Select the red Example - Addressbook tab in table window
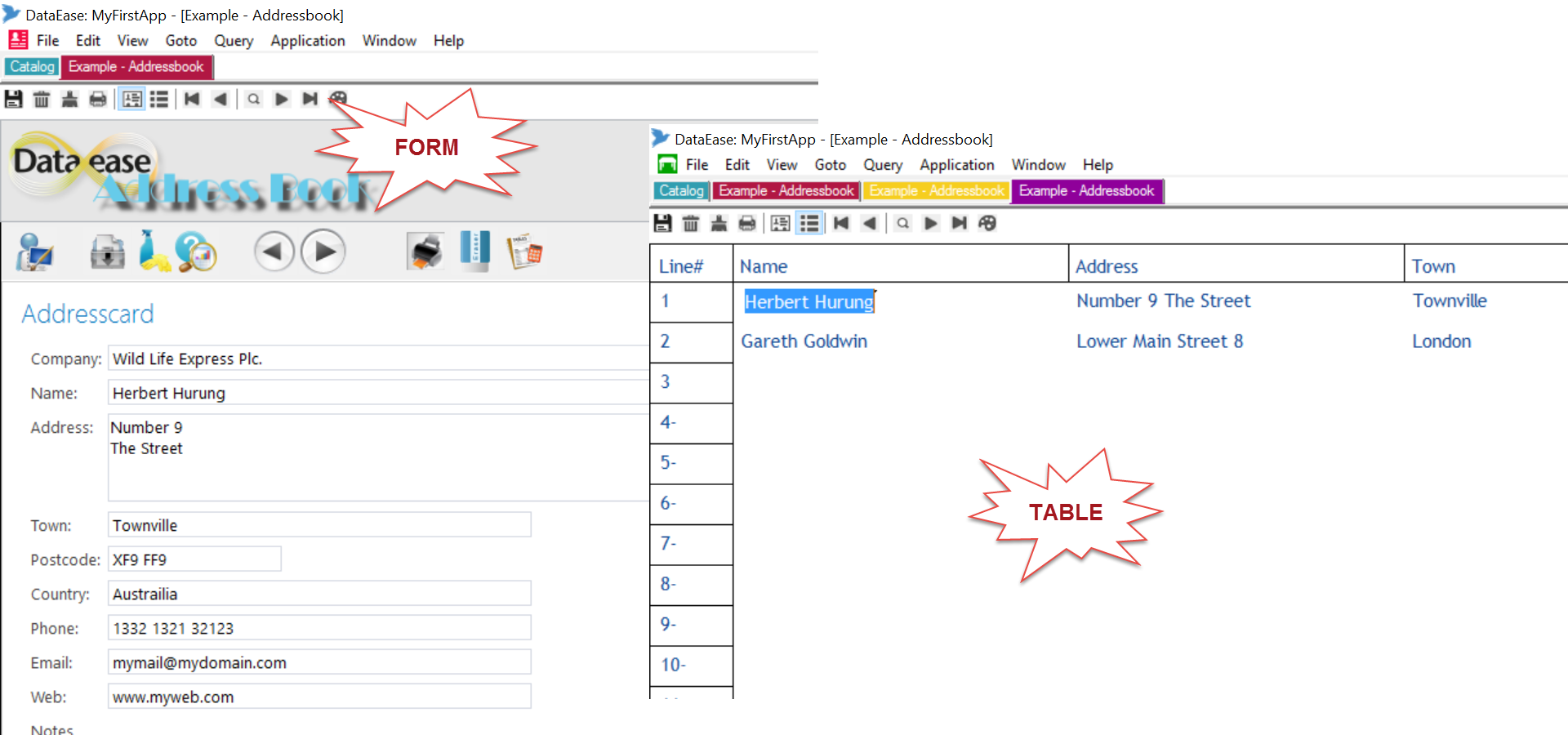Viewport: 1568px width, 735px height. coord(786,191)
